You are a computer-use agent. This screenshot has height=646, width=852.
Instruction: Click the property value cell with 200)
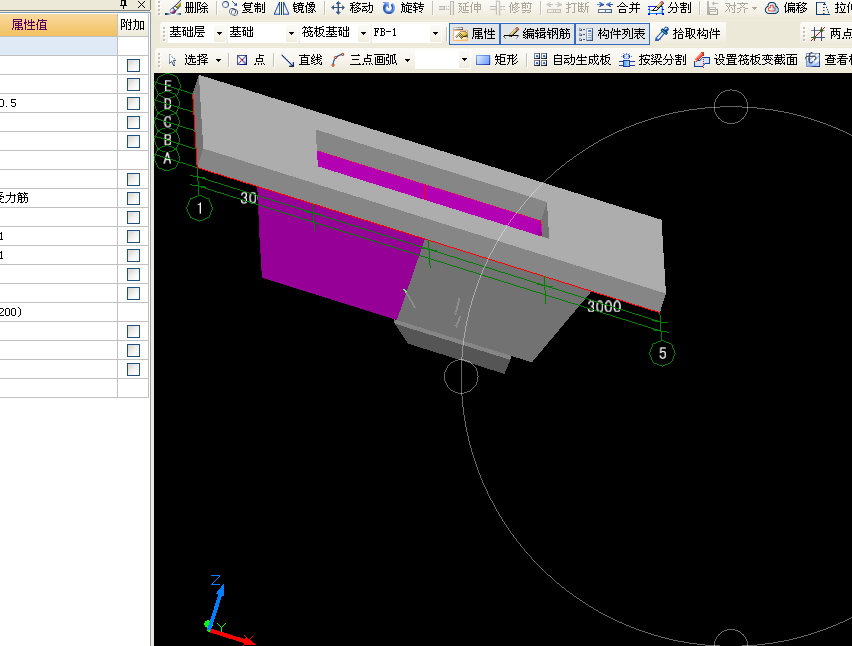pos(59,312)
